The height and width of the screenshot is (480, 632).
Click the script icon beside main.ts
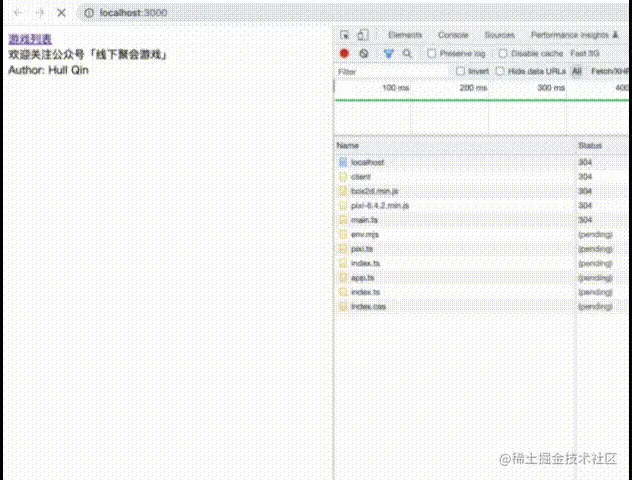pos(343,220)
